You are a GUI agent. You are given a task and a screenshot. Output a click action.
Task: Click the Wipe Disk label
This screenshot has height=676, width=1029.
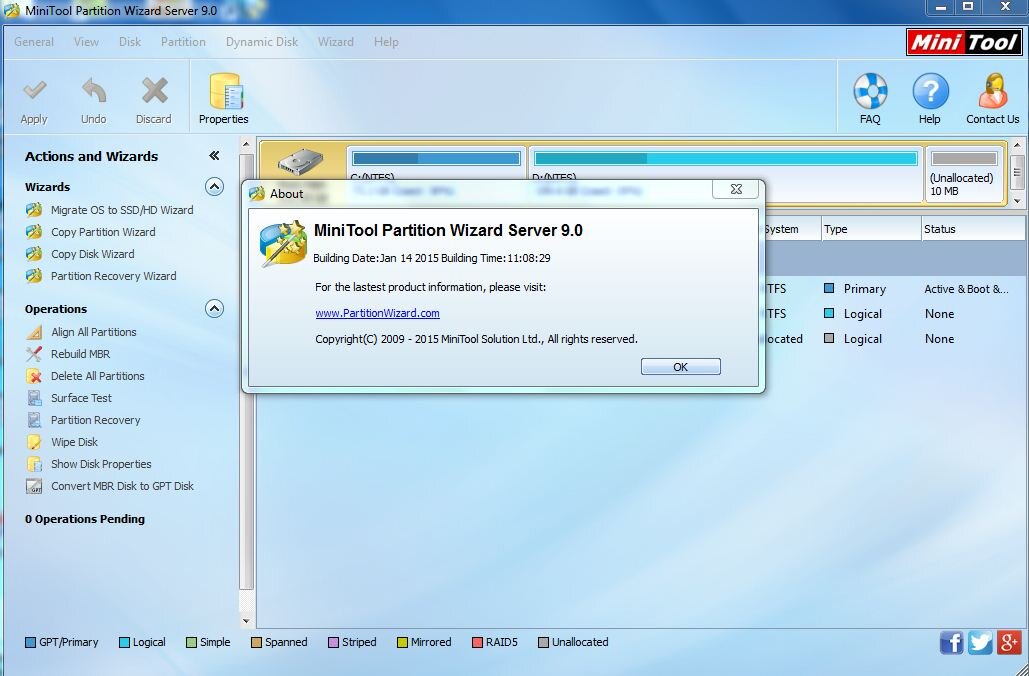coord(74,442)
